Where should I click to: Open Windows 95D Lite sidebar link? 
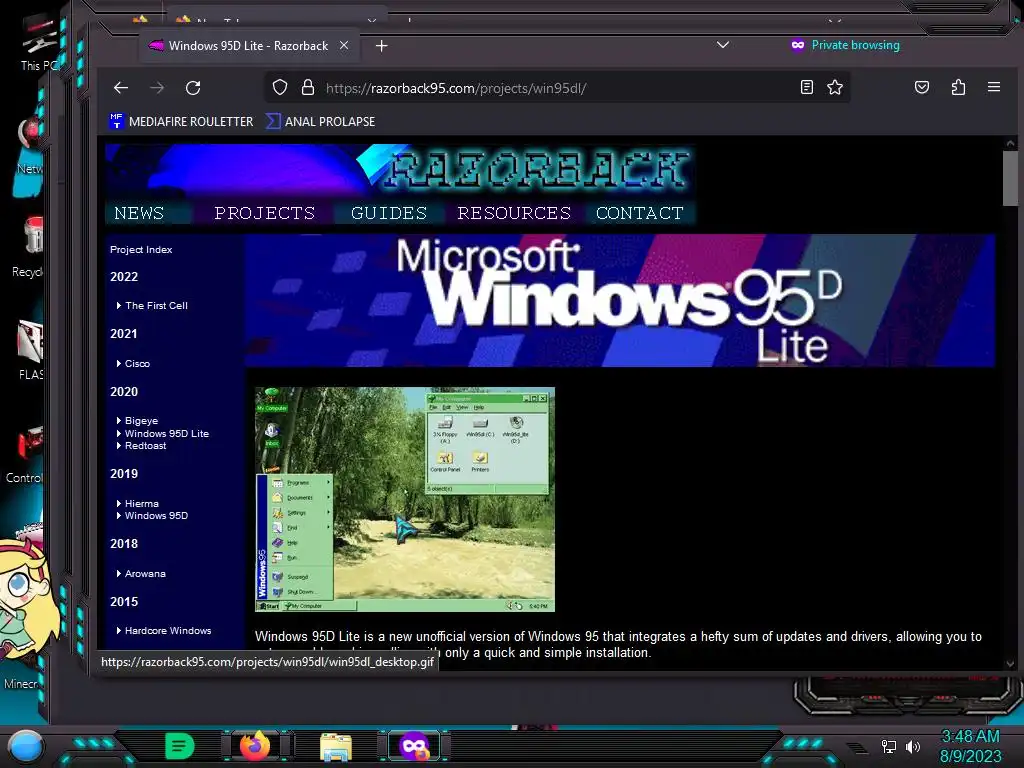coord(167,434)
